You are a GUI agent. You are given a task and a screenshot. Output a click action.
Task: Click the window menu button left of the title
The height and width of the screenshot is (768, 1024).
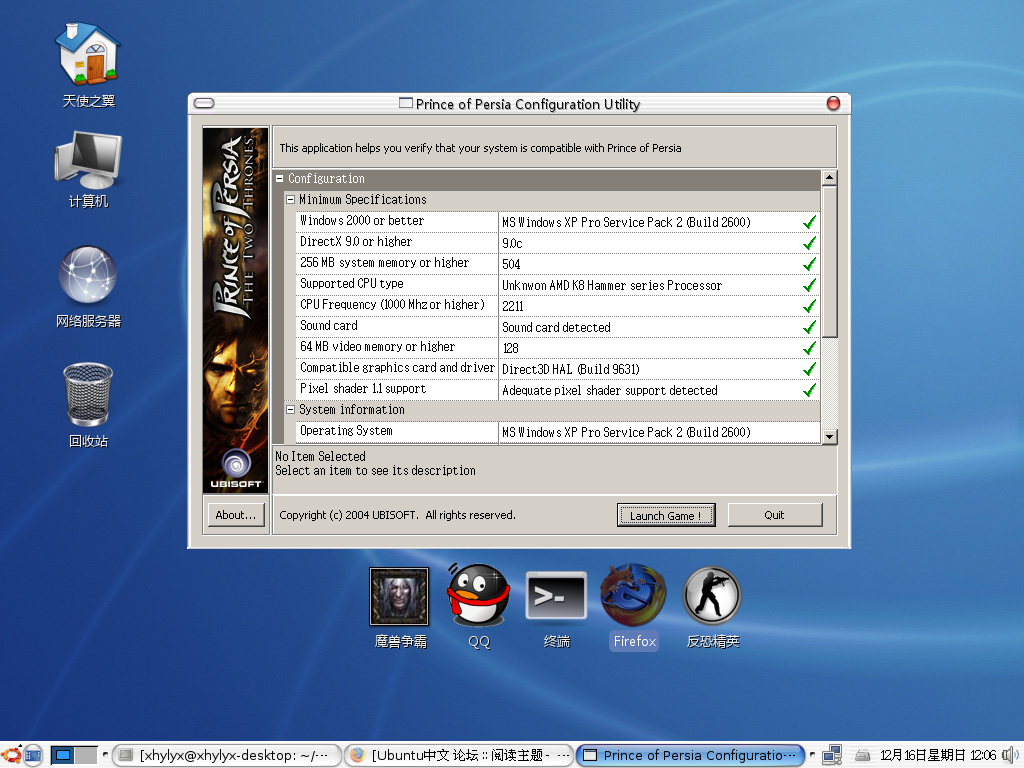point(204,103)
